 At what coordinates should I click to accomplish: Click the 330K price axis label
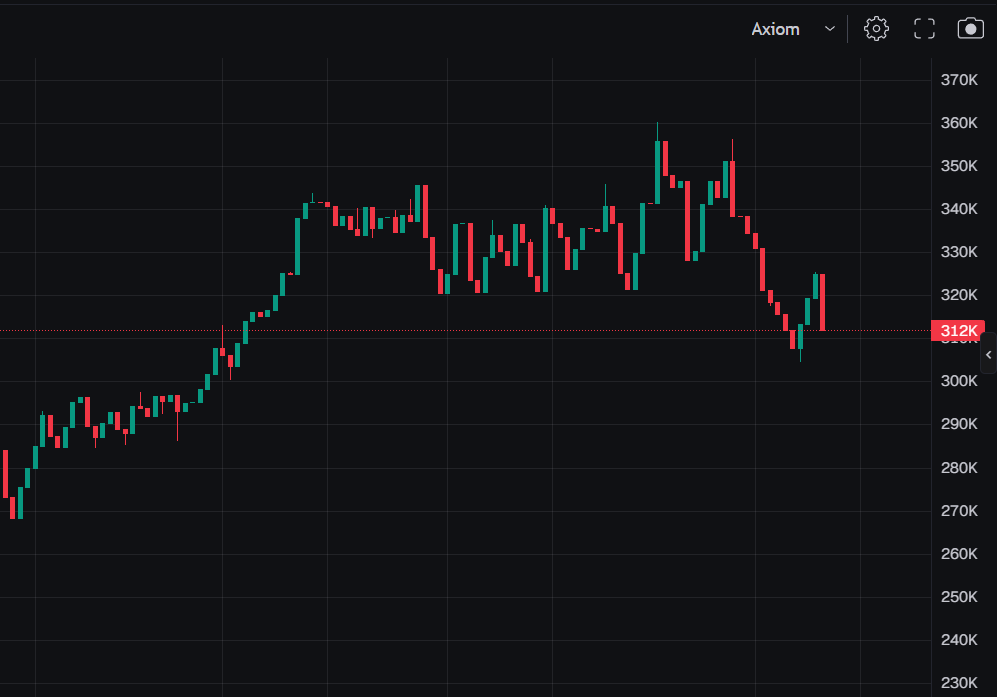point(959,252)
